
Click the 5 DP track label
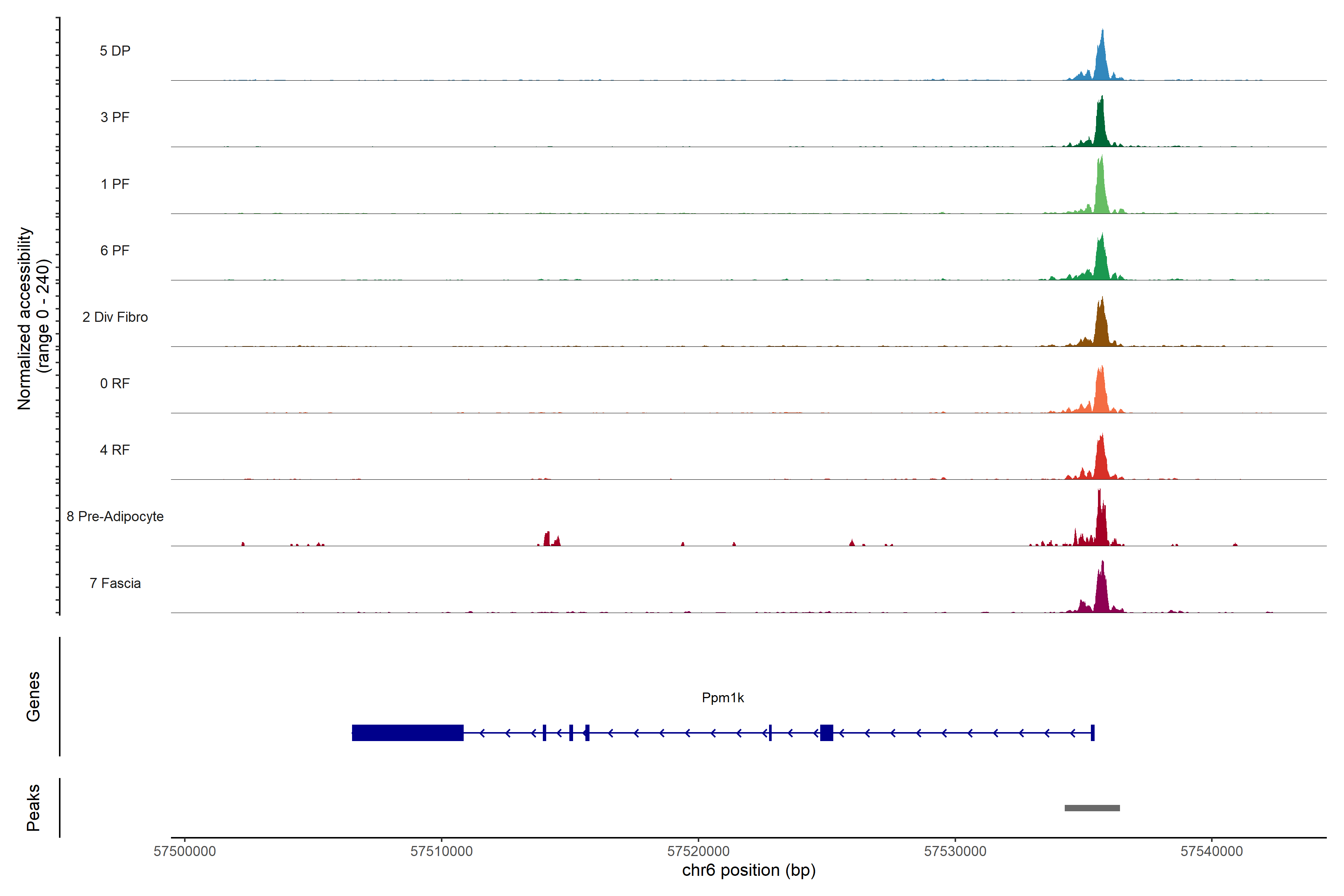coord(115,51)
